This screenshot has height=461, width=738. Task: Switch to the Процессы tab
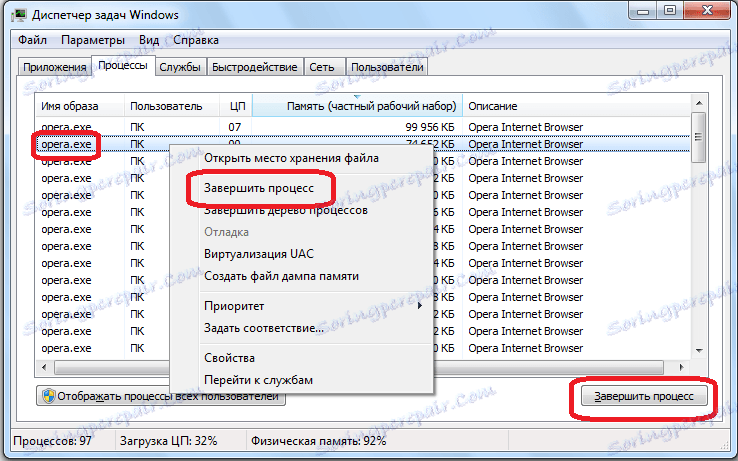coord(123,65)
